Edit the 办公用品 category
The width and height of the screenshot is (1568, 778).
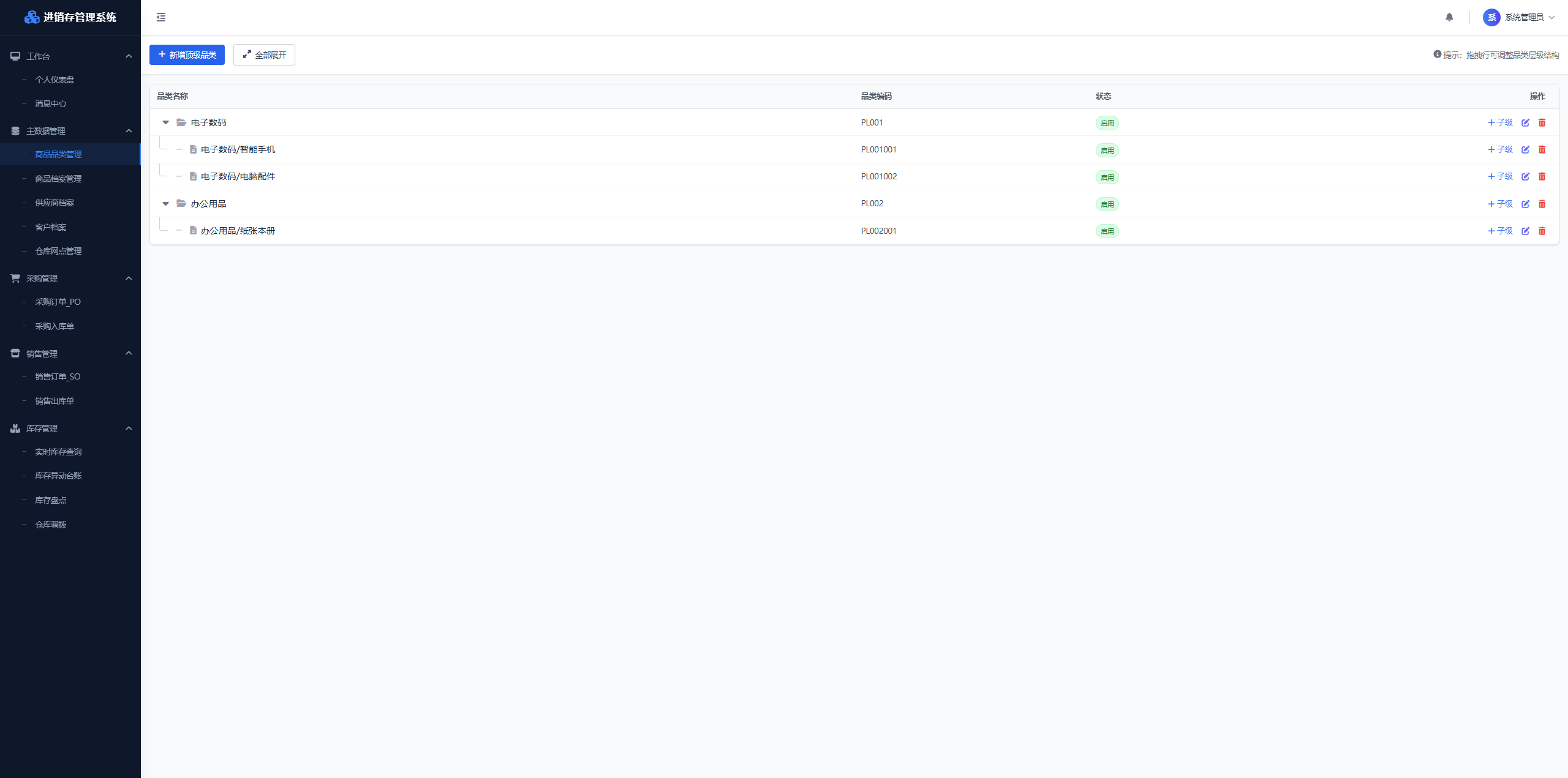click(1526, 204)
